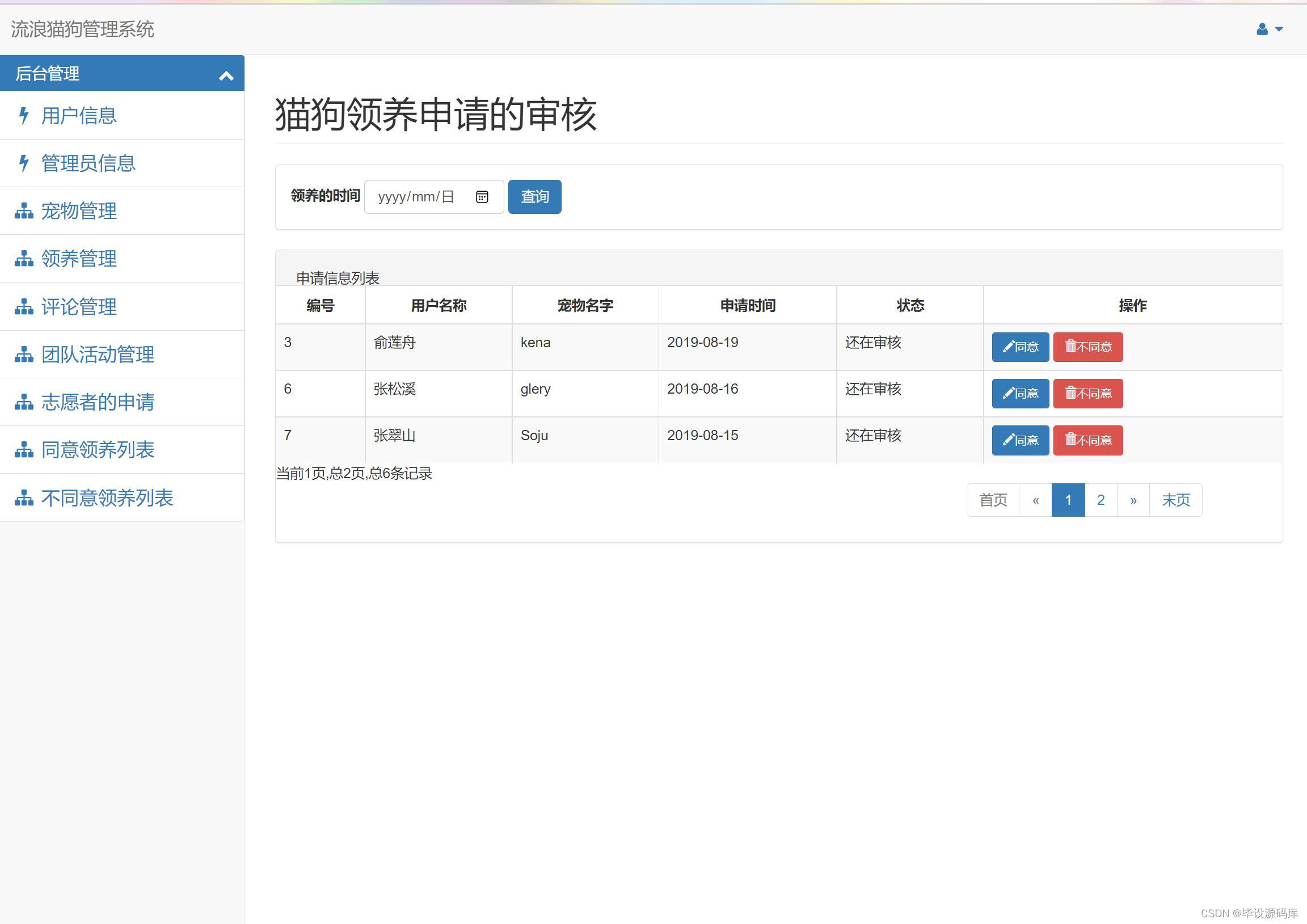The width and height of the screenshot is (1307, 924).
Task: Select page 1 in pagination
Action: 1068,500
